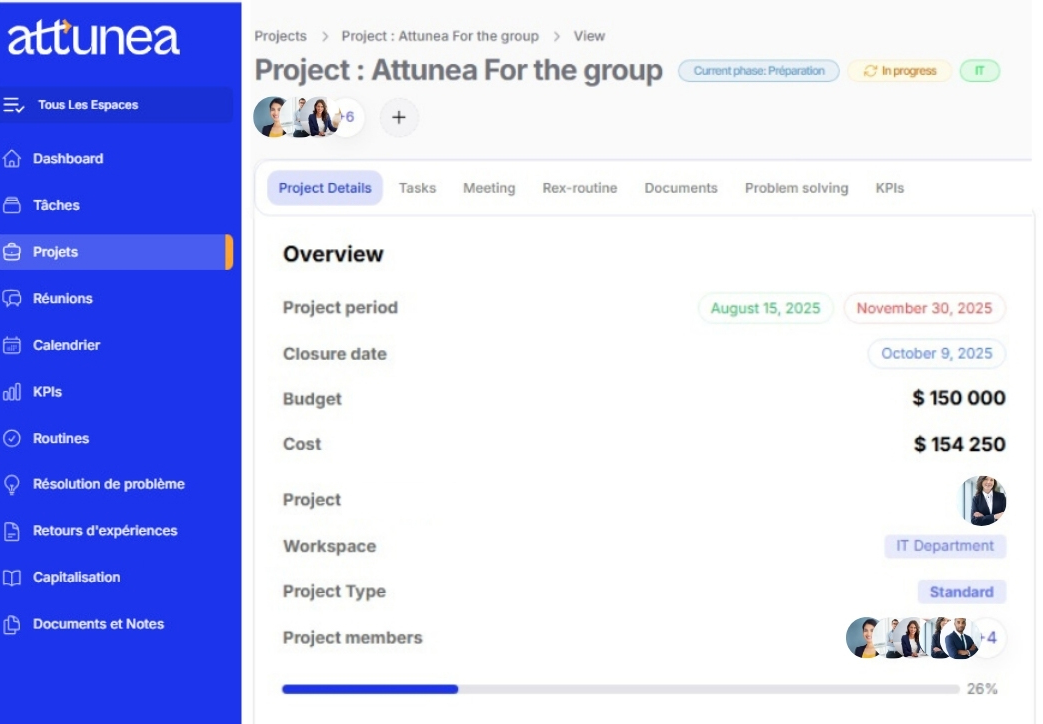Click the 26% project progress bar
This screenshot has width=1043, height=724.
point(620,689)
